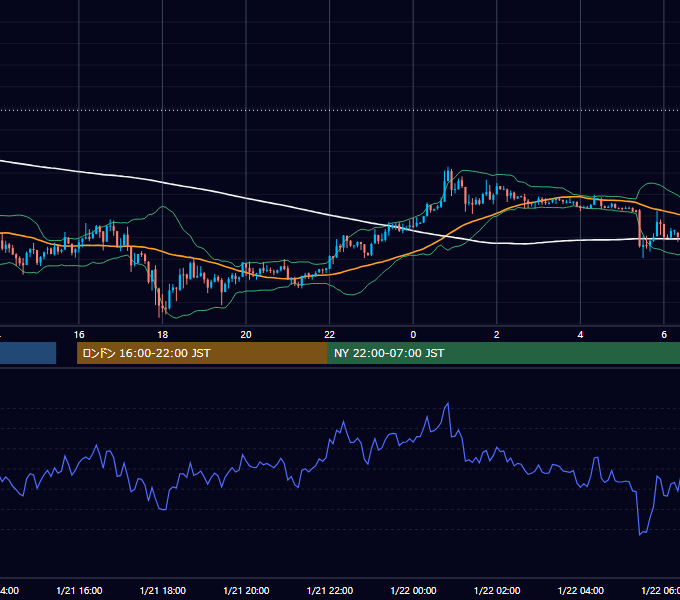Click the 1/22 00:00 label on the lower axis
Screen dimensions: 680x600
[x=413, y=590]
